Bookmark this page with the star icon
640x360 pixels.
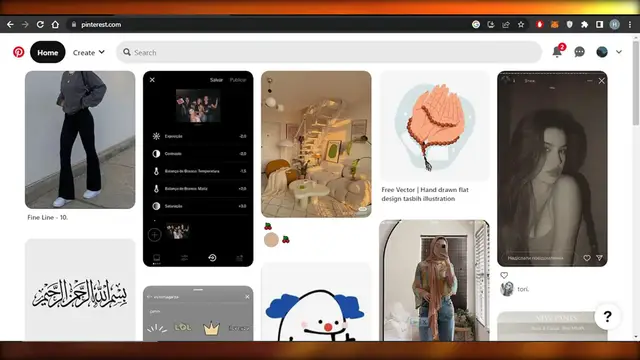pos(521,24)
